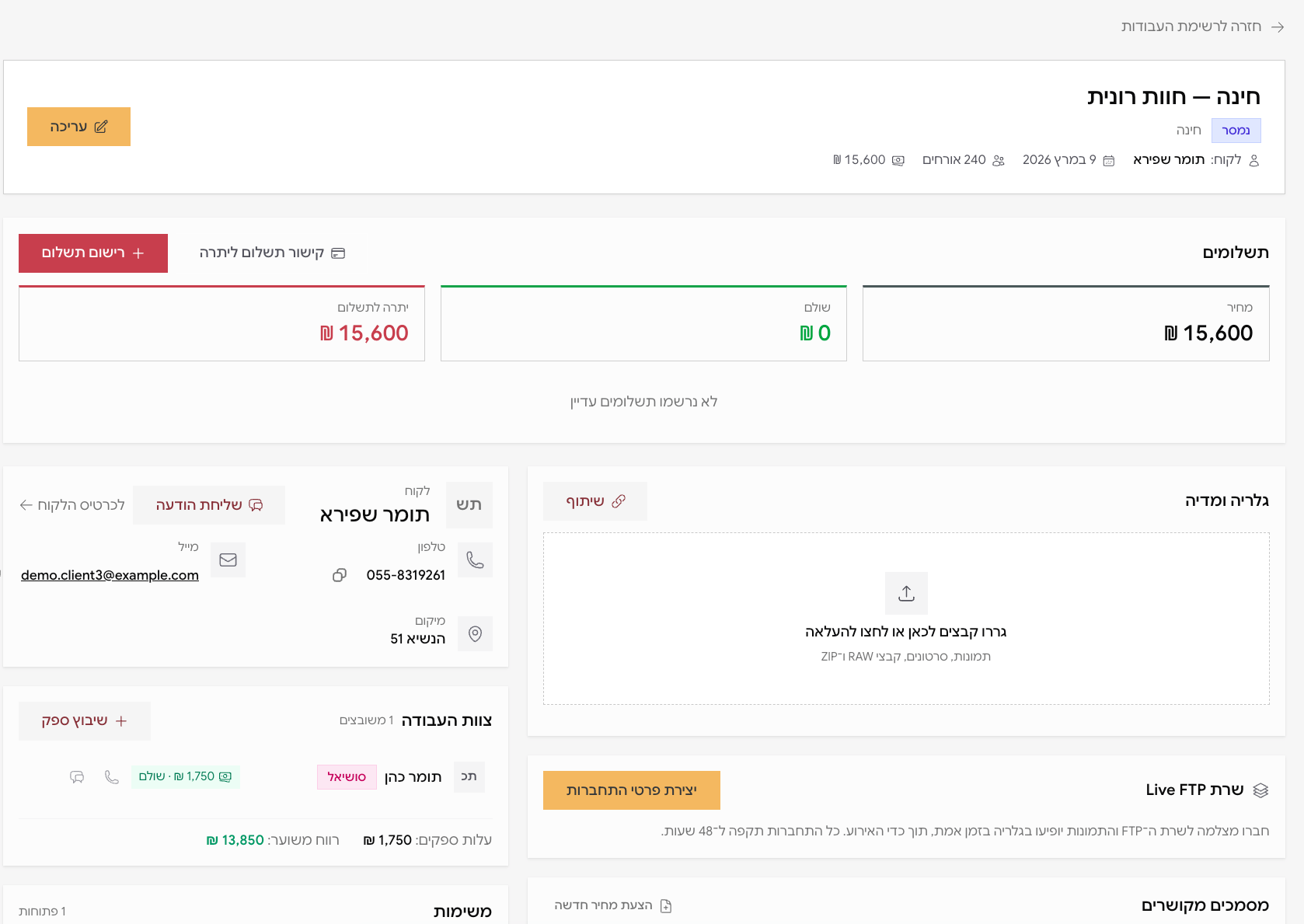Click the מחיר price card
The height and width of the screenshot is (924, 1304).
(x=1066, y=323)
